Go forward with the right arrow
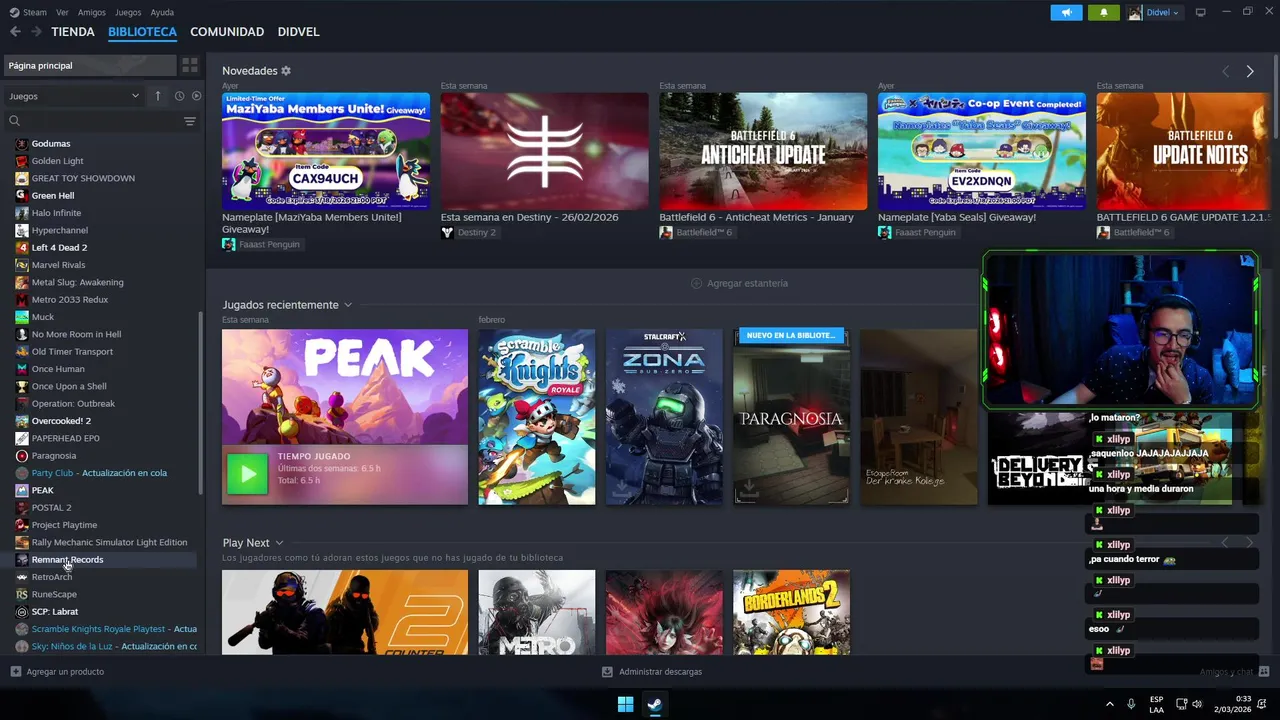 pos(36,32)
